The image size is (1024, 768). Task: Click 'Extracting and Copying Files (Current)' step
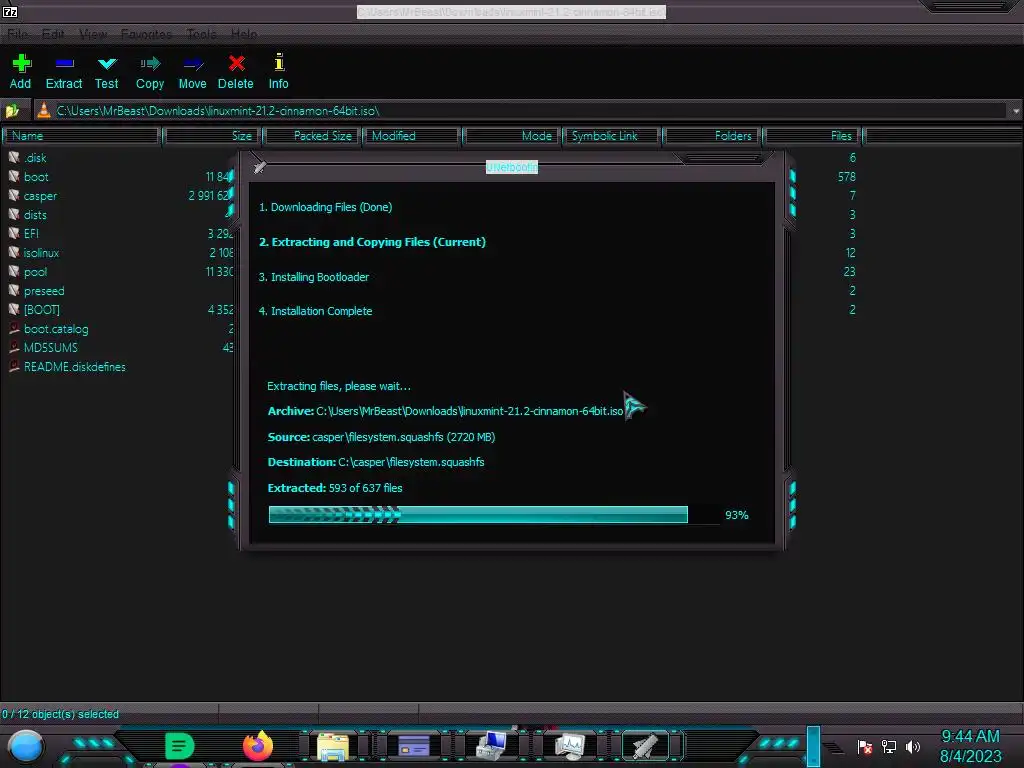(x=372, y=242)
